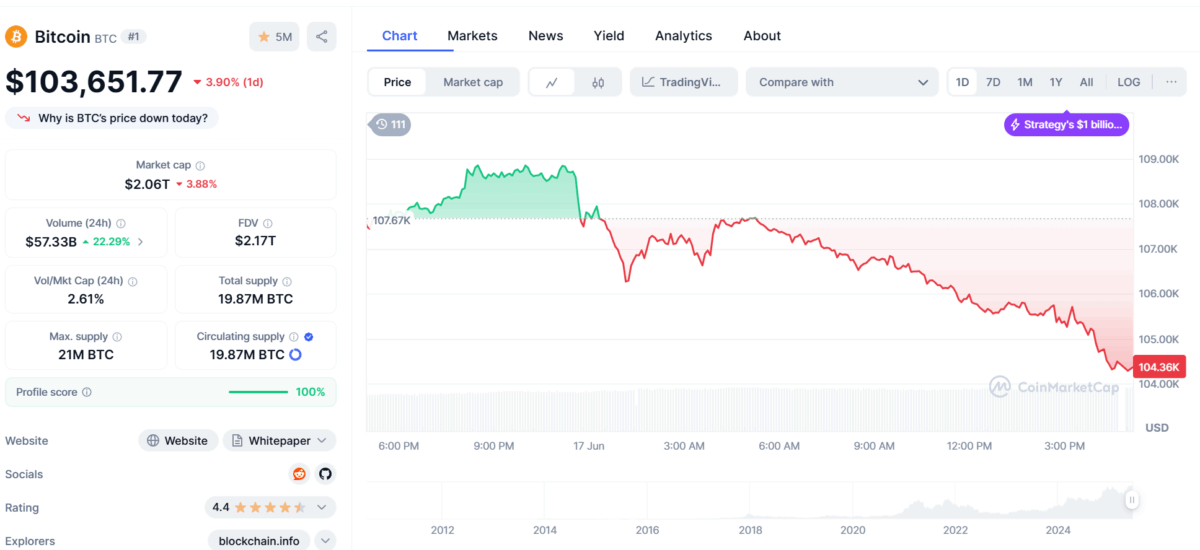Image resolution: width=1200 pixels, height=550 pixels.
Task: Click the 111 history events badge
Action: click(390, 125)
